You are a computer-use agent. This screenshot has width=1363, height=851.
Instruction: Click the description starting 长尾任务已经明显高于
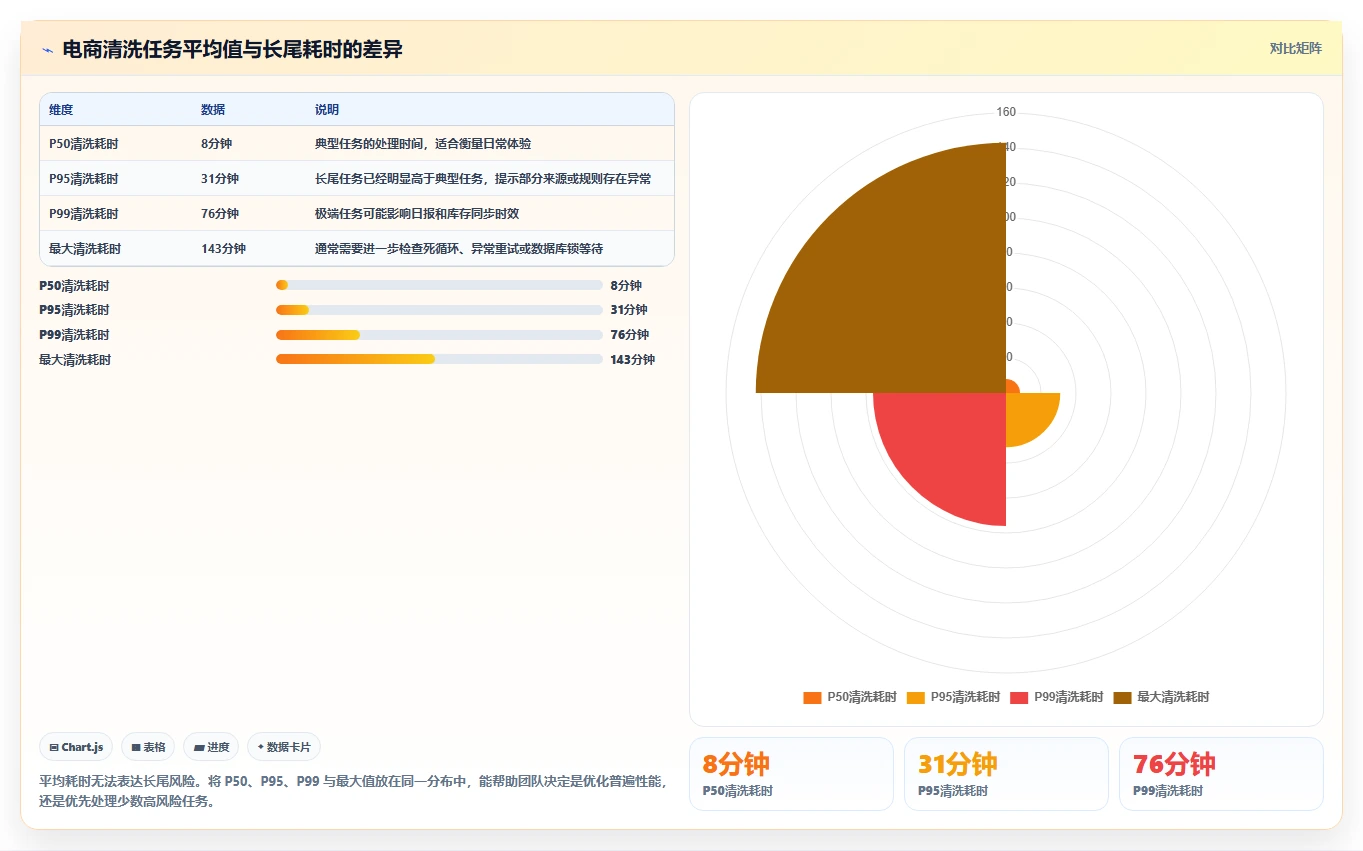(x=483, y=179)
